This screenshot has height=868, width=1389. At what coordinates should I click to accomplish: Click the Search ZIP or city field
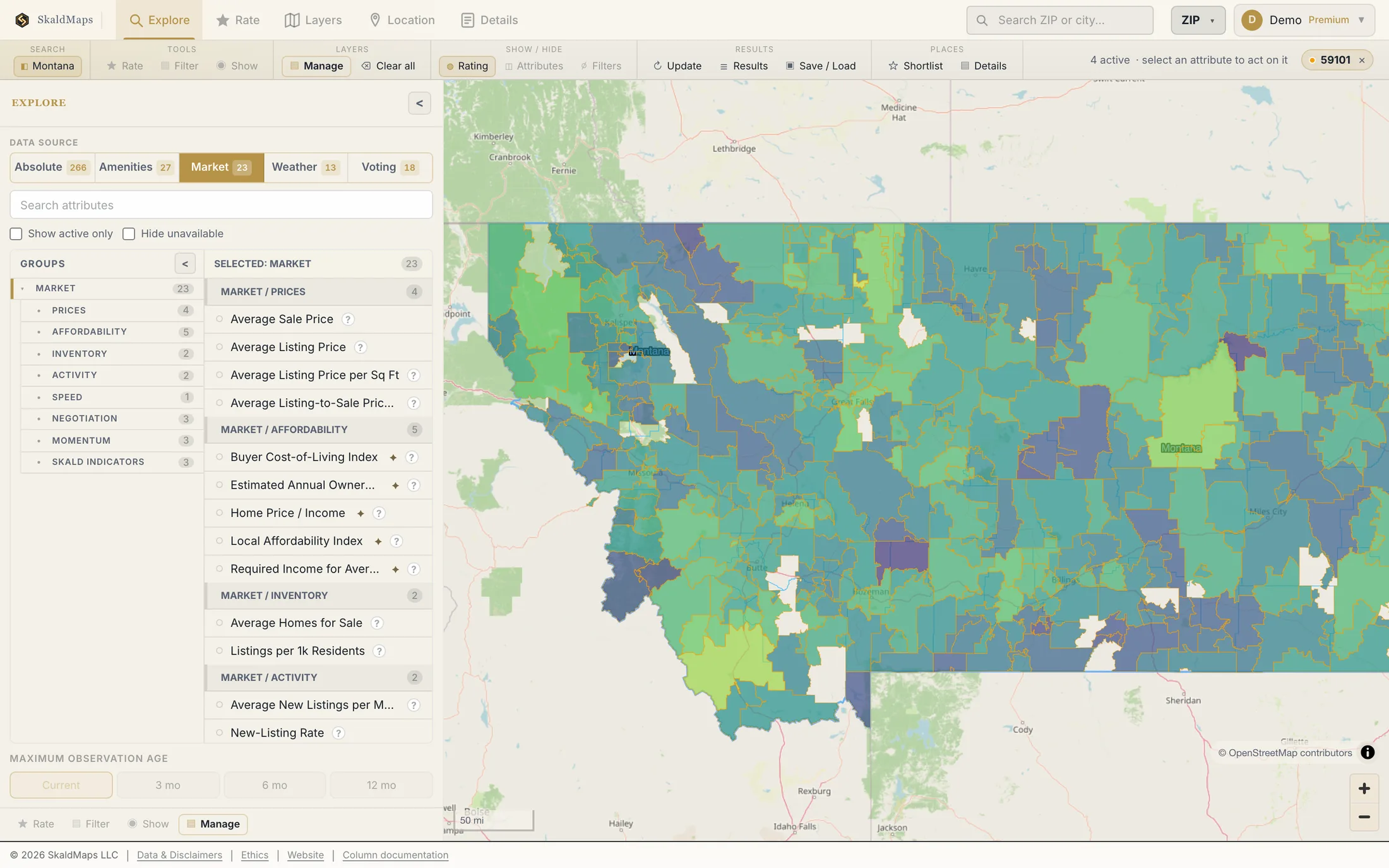tap(1060, 20)
